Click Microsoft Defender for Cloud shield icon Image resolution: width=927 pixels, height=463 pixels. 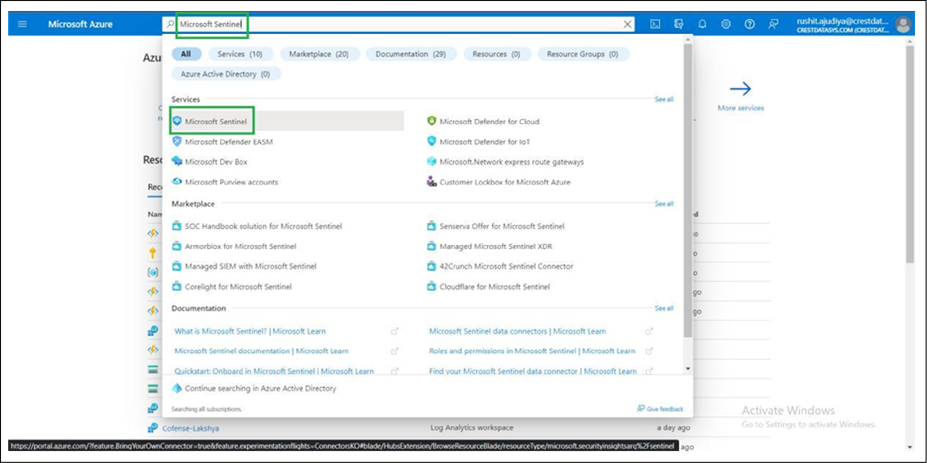[x=432, y=121]
